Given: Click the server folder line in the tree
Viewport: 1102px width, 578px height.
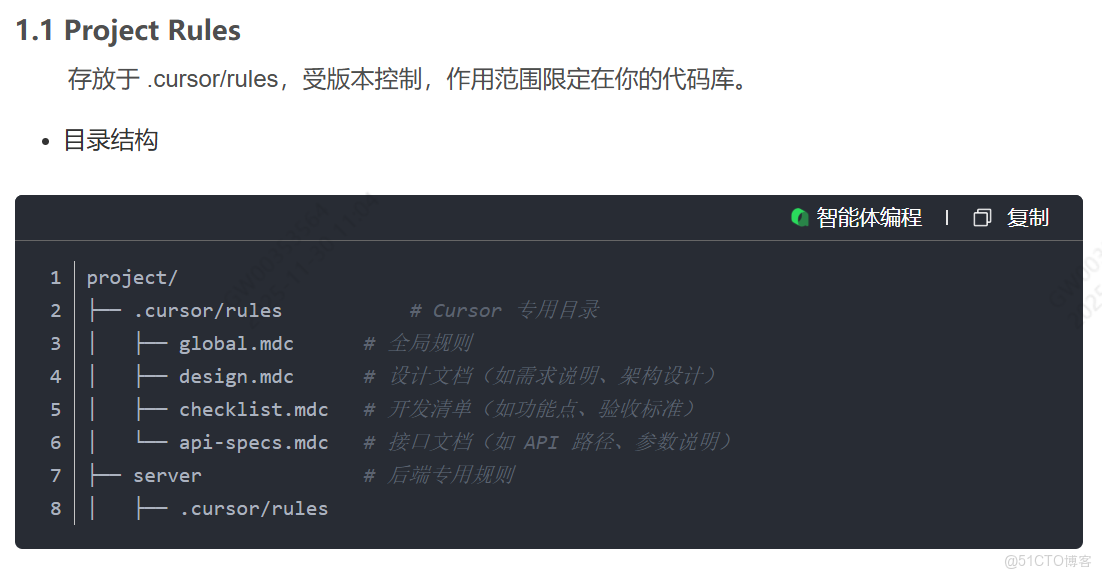Looking at the screenshot, I should 167,475.
